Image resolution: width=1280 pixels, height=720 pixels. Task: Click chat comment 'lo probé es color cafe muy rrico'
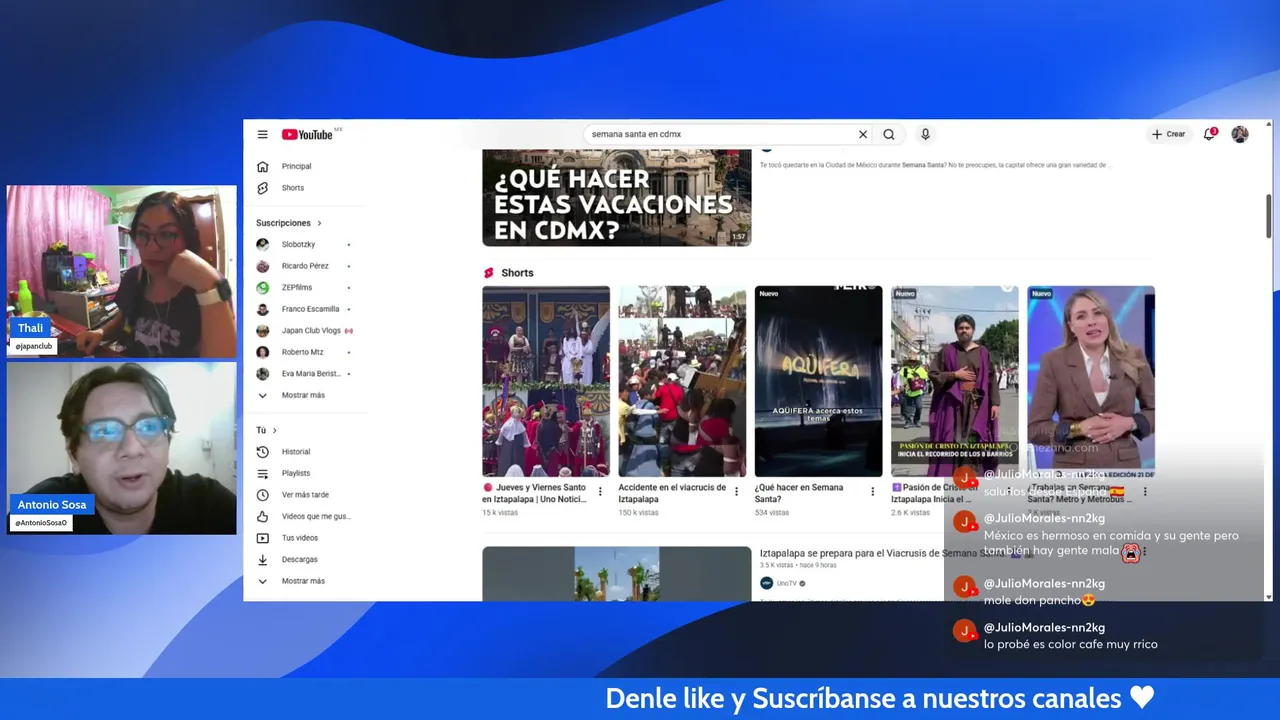coord(1071,644)
